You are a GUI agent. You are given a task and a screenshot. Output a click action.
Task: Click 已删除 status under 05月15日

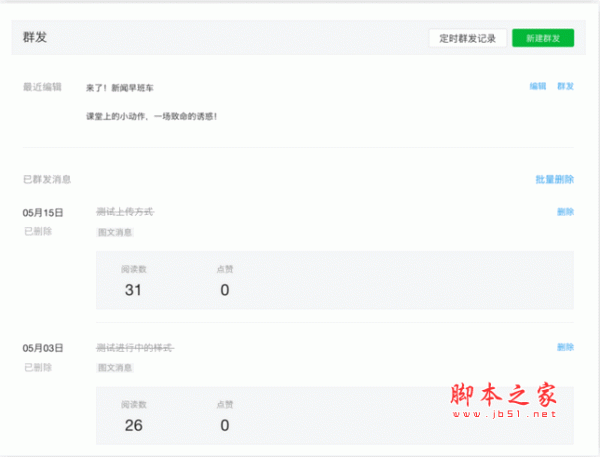click(38, 231)
